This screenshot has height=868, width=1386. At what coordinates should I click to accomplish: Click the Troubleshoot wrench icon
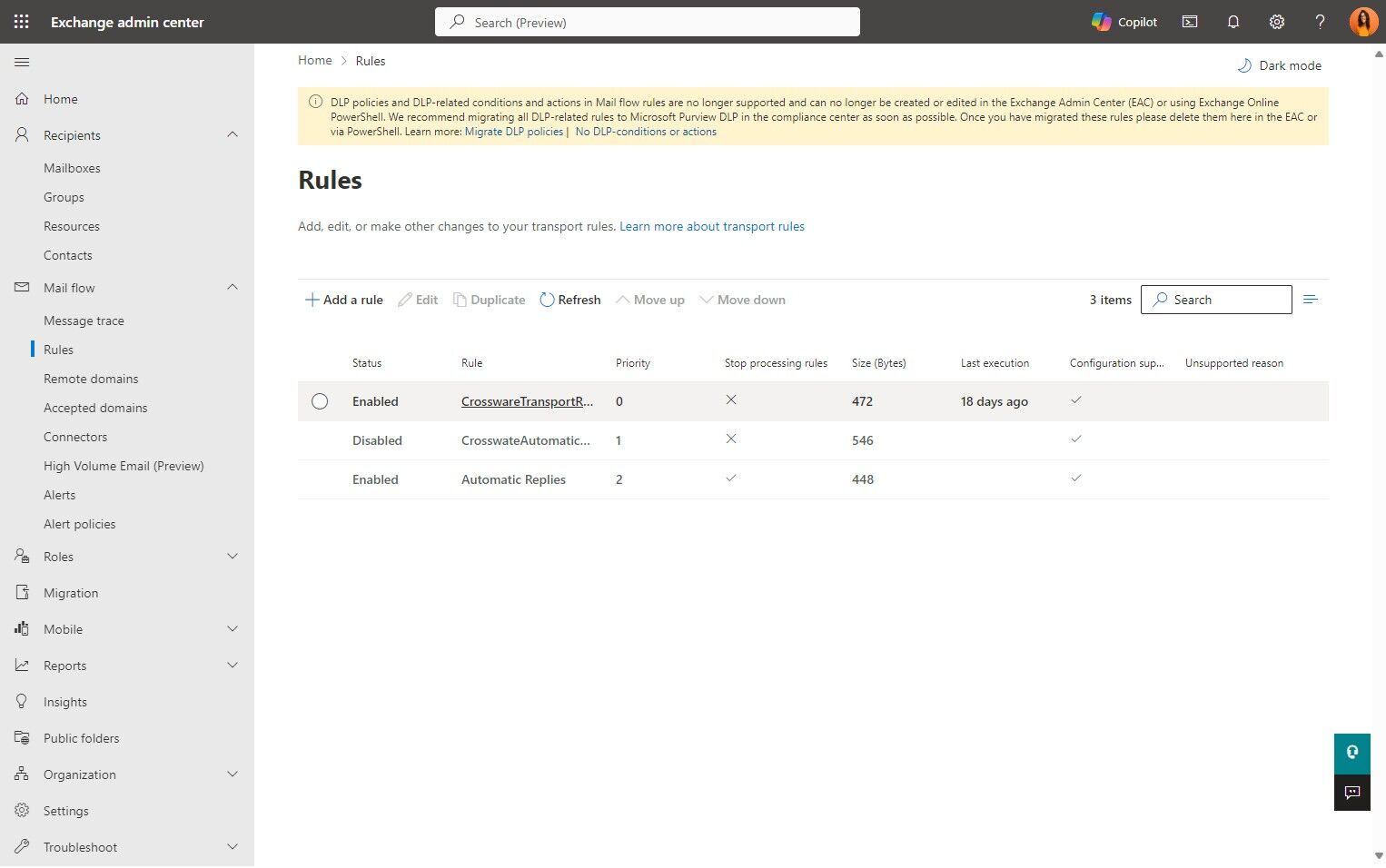pyautogui.click(x=22, y=846)
